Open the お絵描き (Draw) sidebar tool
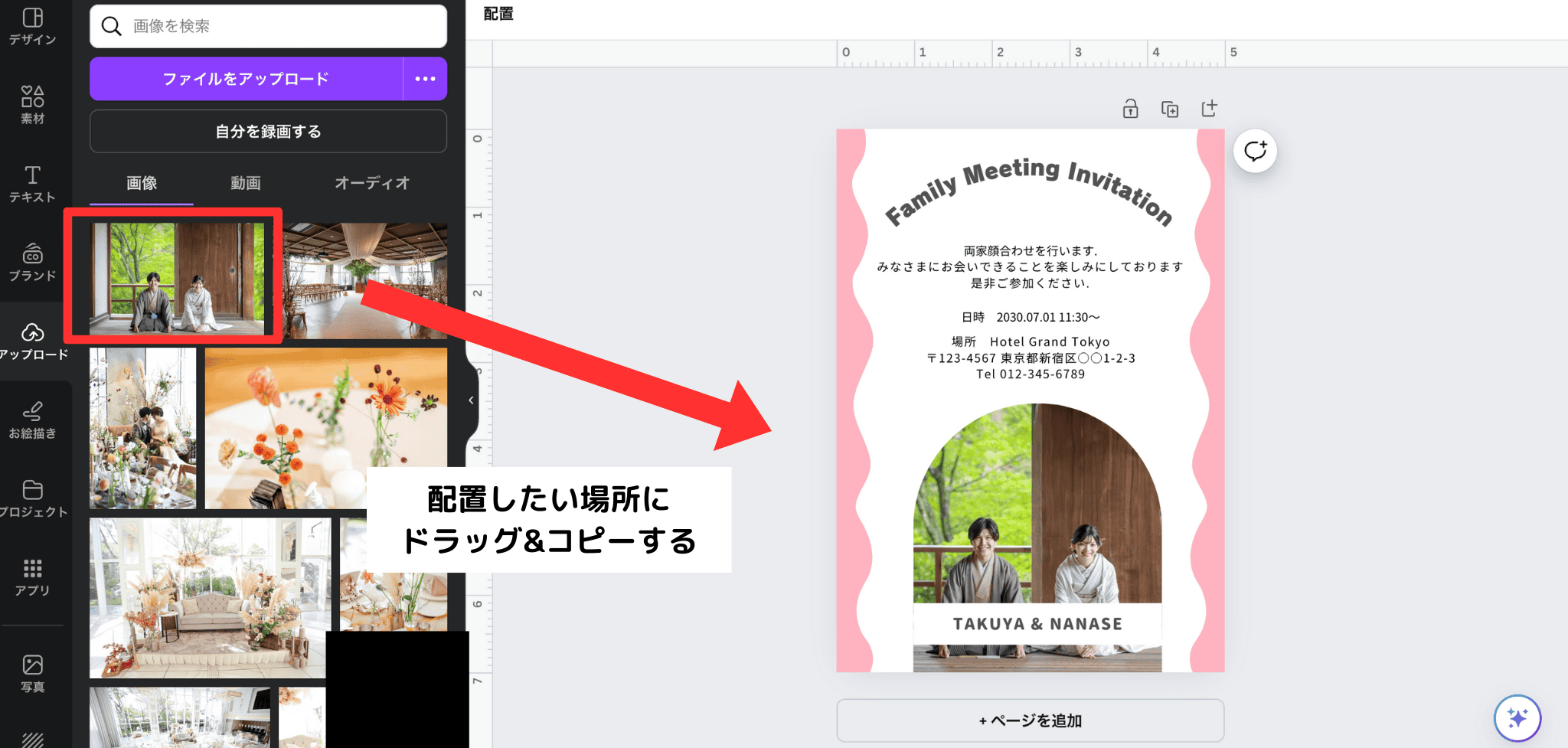This screenshot has height=748, width=1568. 32,420
